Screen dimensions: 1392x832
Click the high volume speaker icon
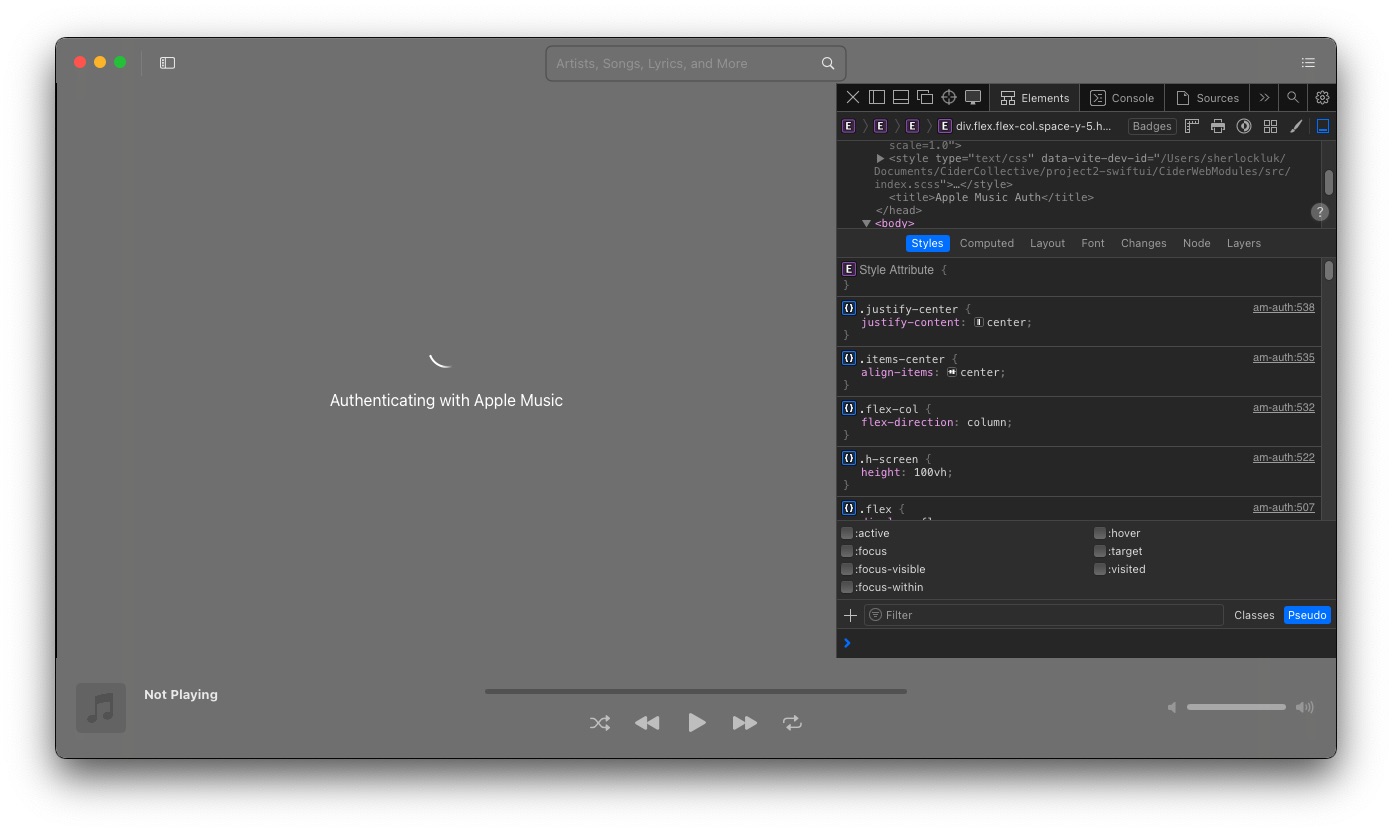click(x=1304, y=708)
